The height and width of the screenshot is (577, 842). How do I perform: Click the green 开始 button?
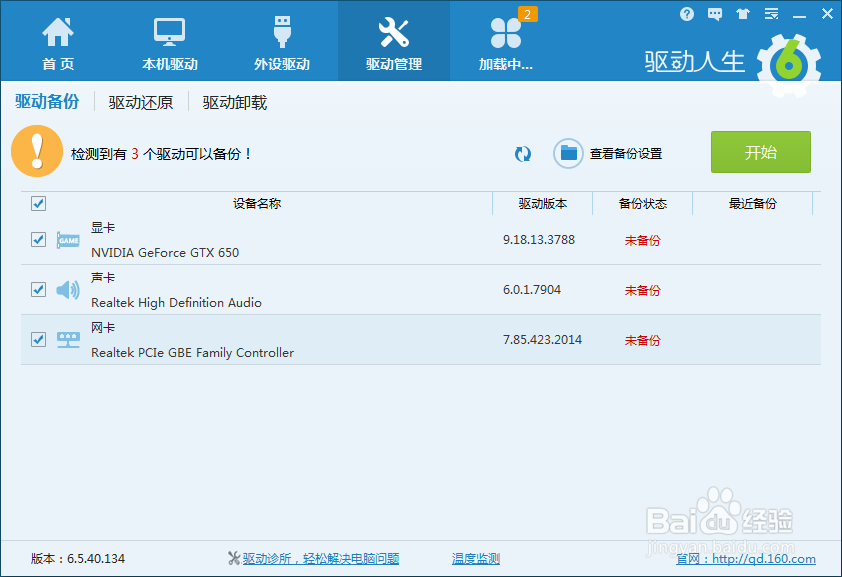761,152
